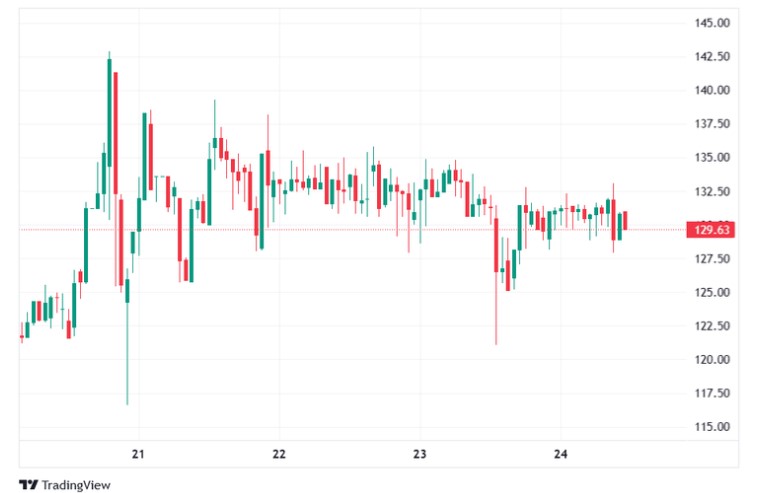The image size is (762, 493).
Task: Select date marker 21 on time axis
Action: (139, 454)
